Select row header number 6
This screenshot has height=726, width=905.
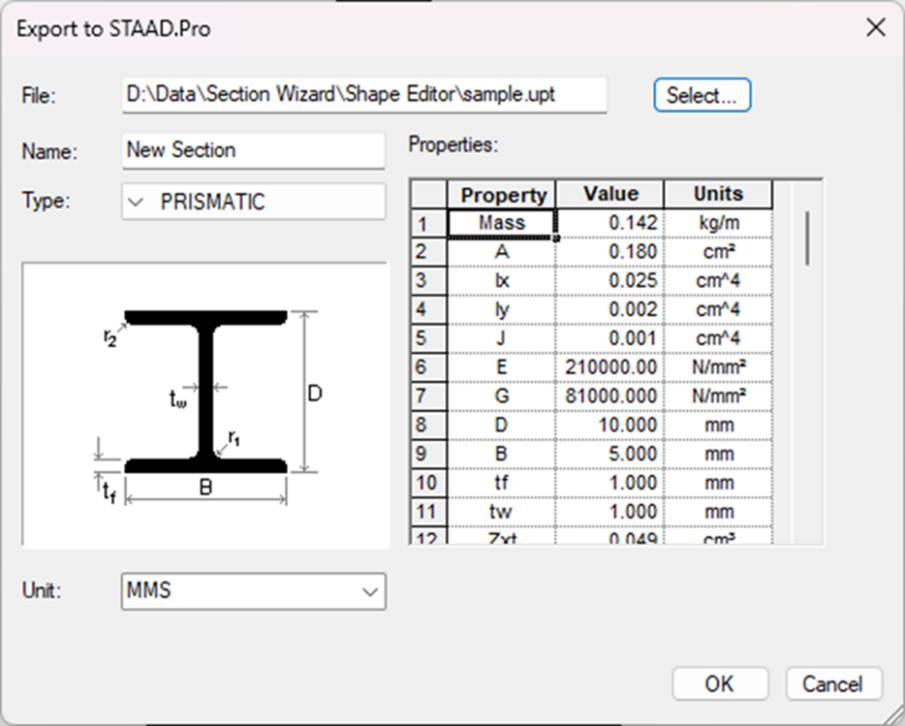point(429,367)
